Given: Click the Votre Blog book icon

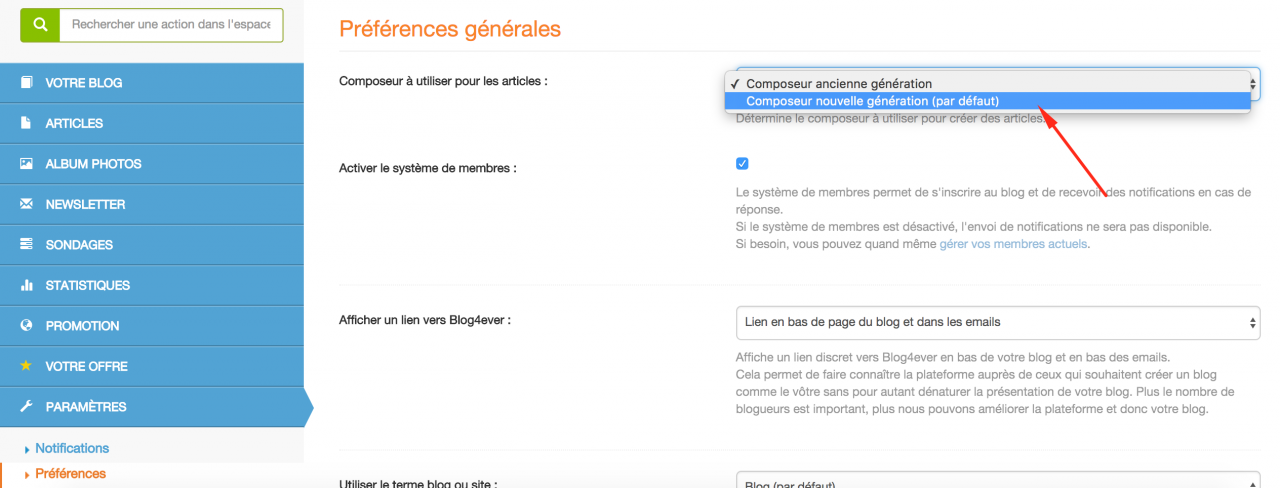Looking at the screenshot, I should pos(26,83).
